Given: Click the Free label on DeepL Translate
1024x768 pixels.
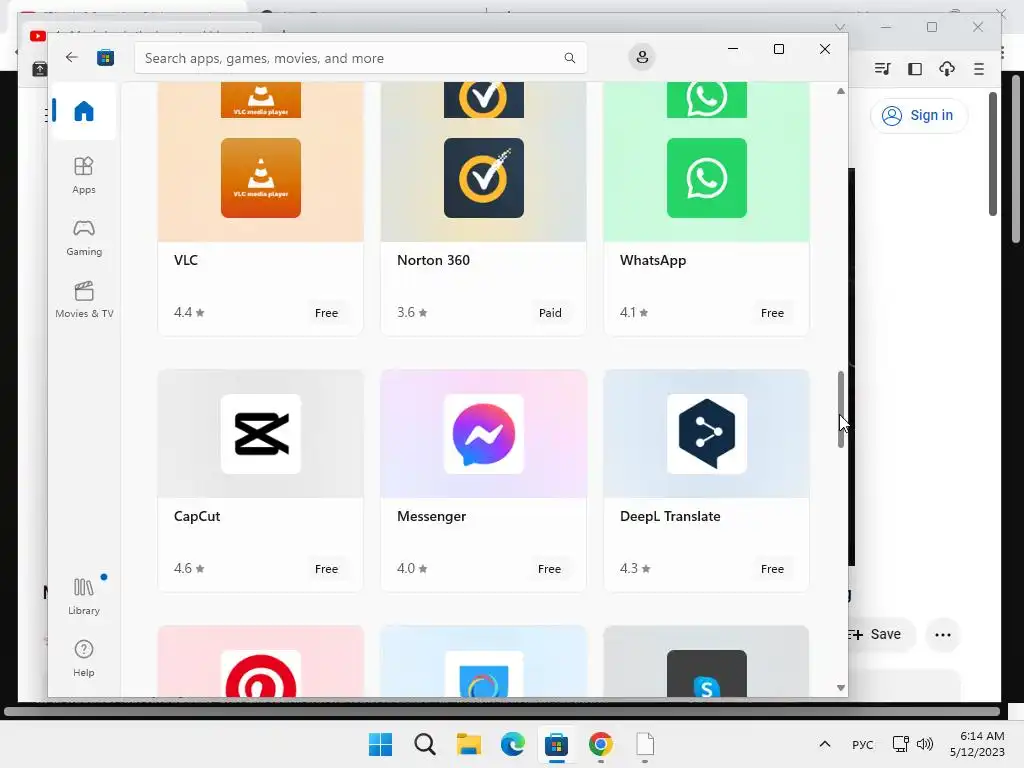Looking at the screenshot, I should point(772,569).
